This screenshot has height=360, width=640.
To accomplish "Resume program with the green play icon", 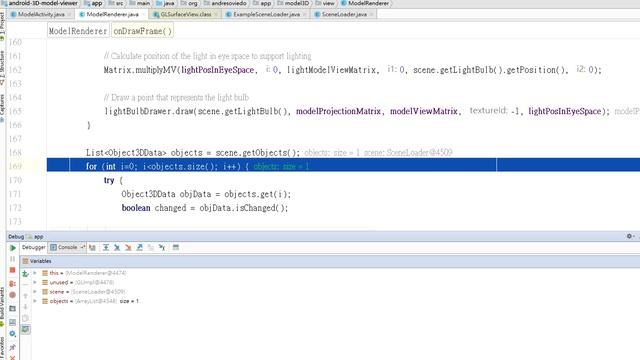I will (13, 248).
